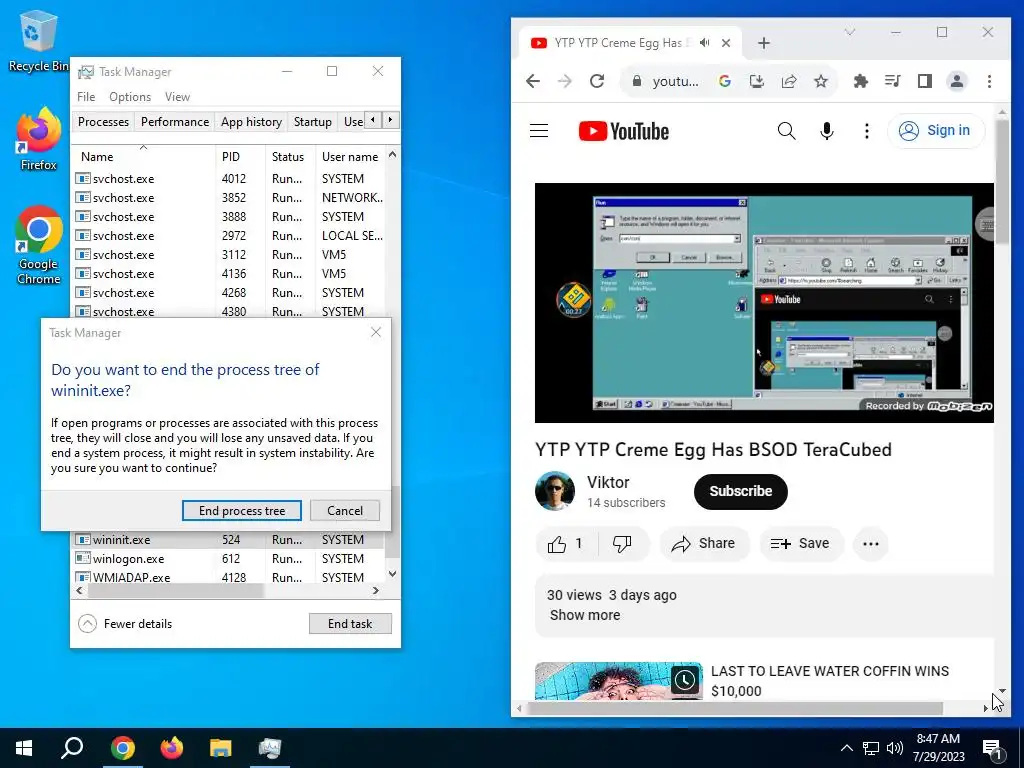
Task: Like the video with thumbs up
Action: 566,544
